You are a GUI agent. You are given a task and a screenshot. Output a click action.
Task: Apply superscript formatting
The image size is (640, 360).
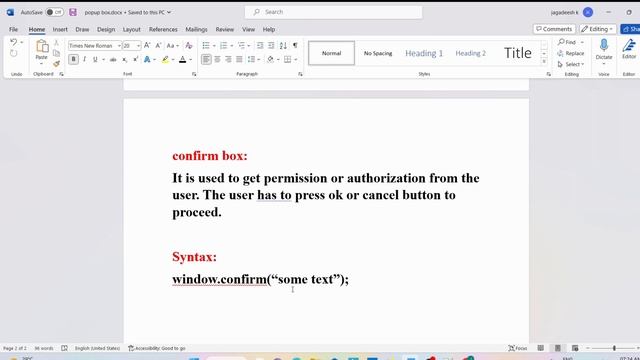(136, 60)
